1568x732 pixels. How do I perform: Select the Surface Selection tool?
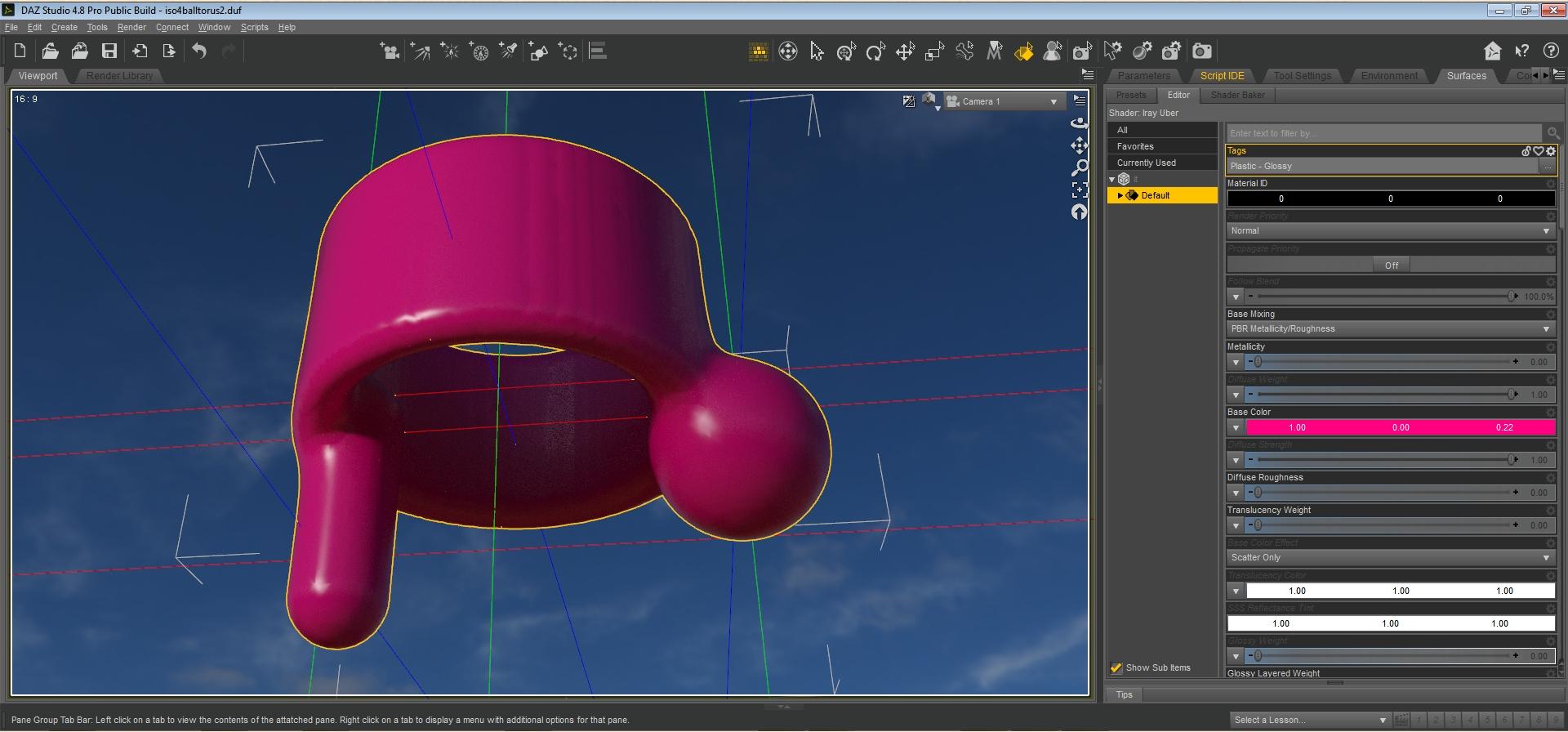click(1023, 51)
